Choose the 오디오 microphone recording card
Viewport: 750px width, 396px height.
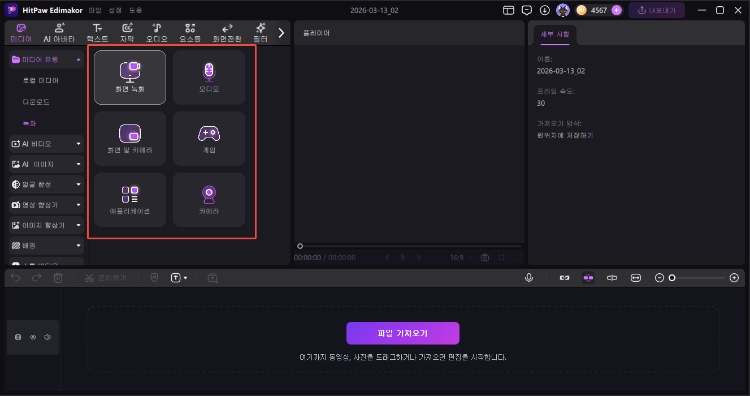tap(209, 77)
